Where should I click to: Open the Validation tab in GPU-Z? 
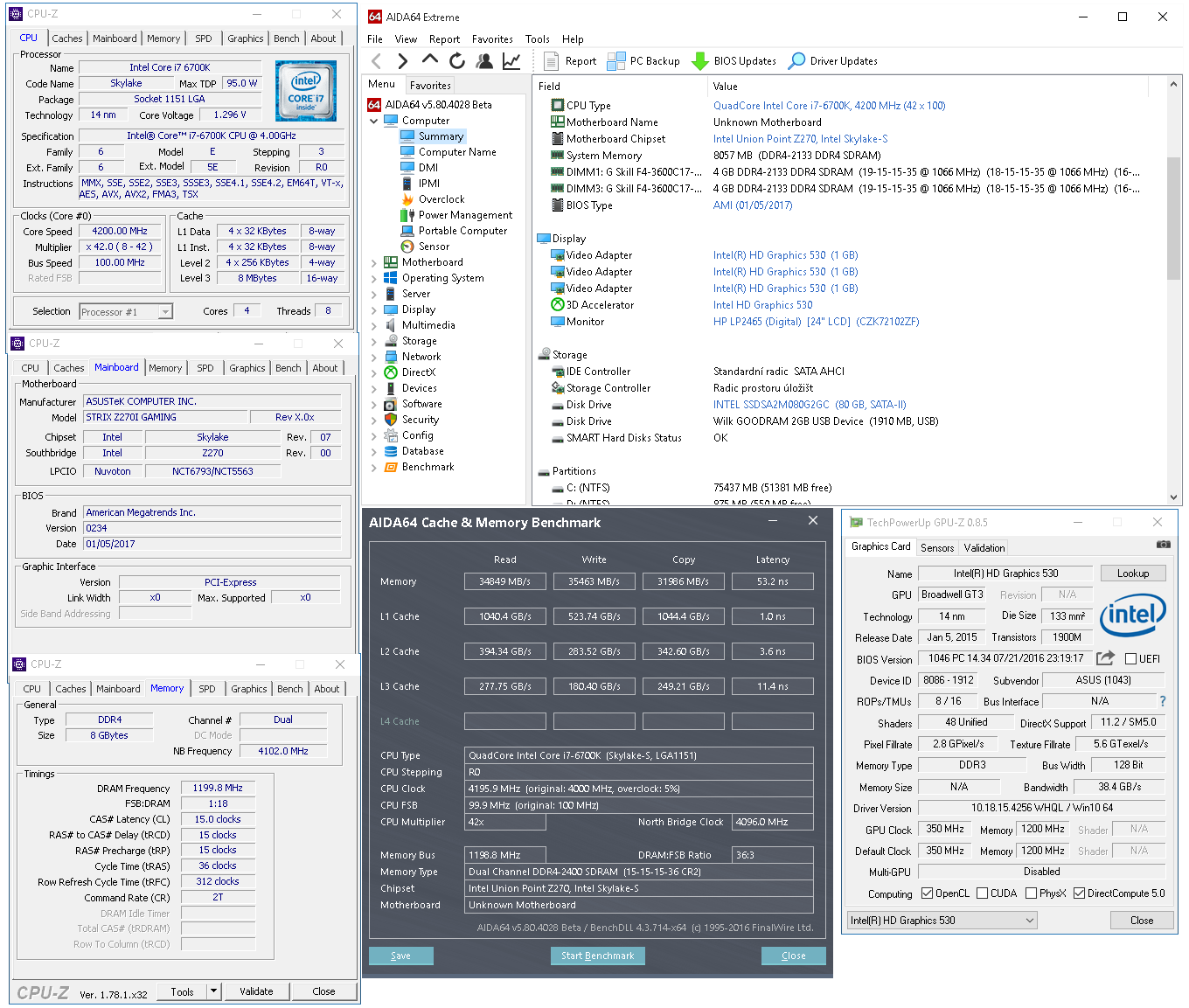pos(984,548)
